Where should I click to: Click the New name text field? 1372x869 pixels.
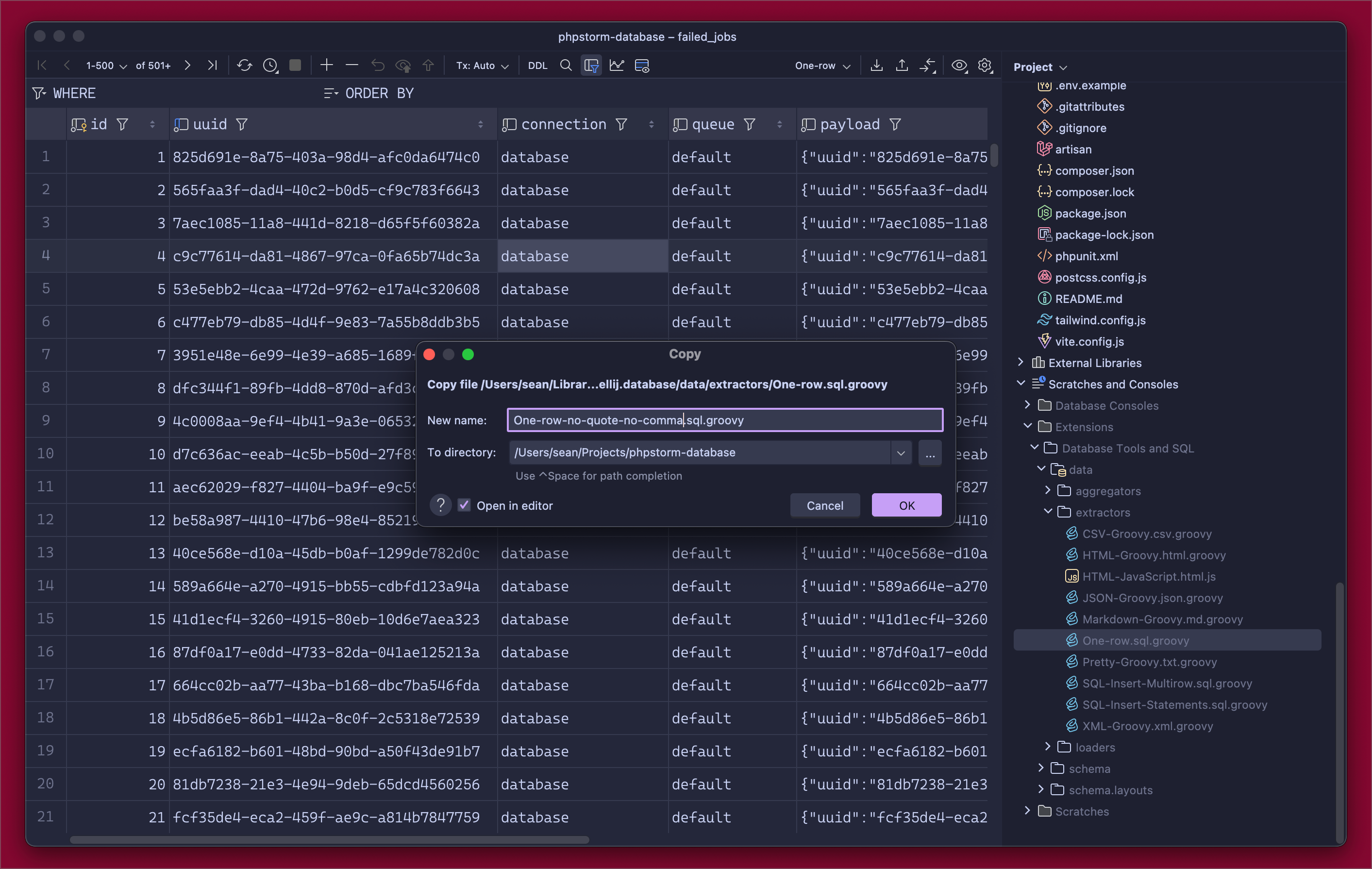click(725, 420)
